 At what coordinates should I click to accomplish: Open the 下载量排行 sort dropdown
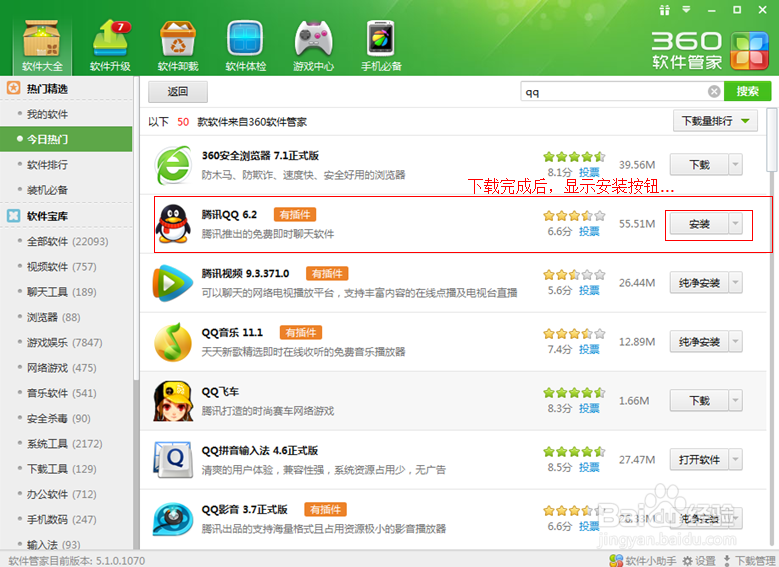pos(715,121)
